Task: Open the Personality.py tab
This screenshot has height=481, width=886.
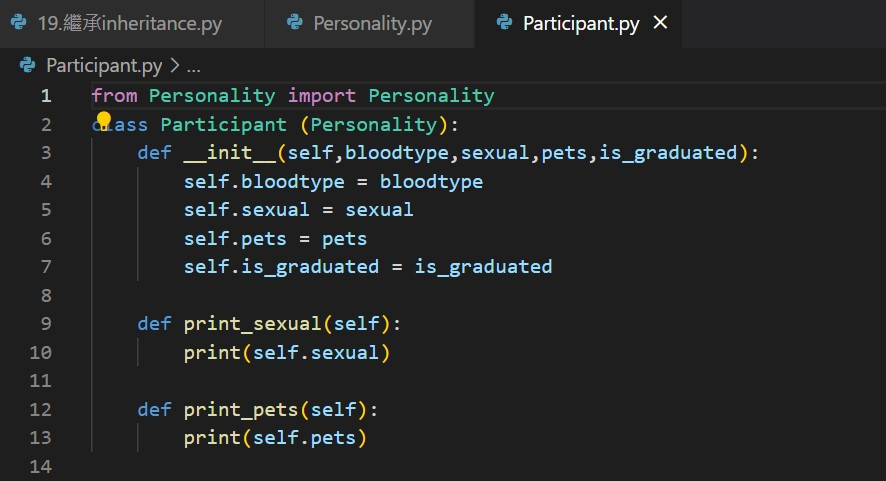Action: (372, 23)
